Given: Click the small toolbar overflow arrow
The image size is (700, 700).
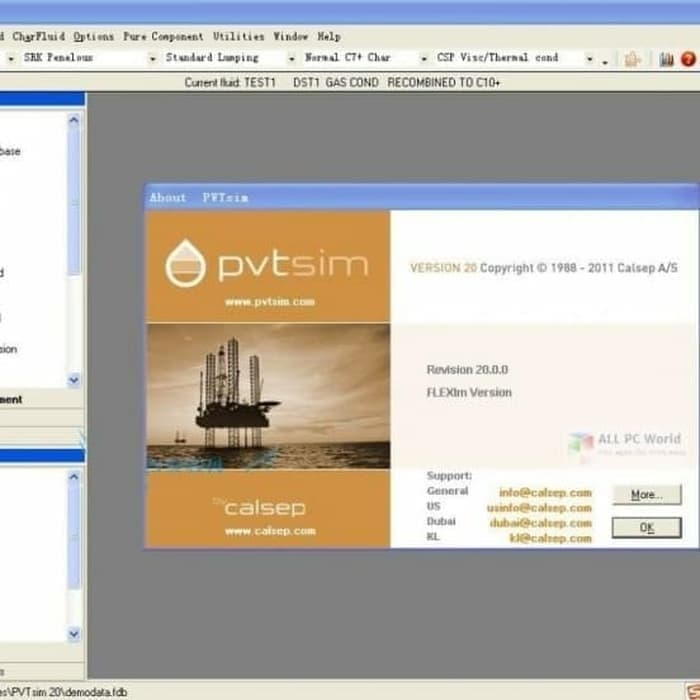Looking at the screenshot, I should [x=605, y=62].
